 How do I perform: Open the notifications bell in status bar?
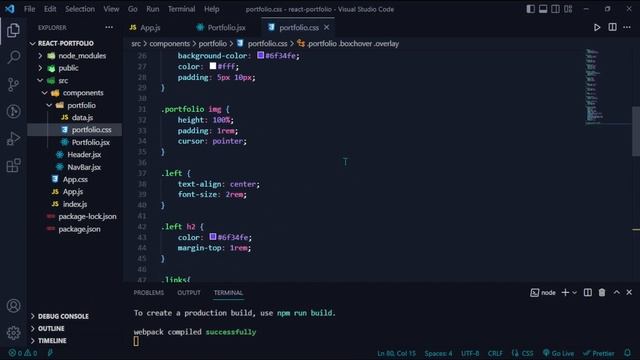coord(627,353)
